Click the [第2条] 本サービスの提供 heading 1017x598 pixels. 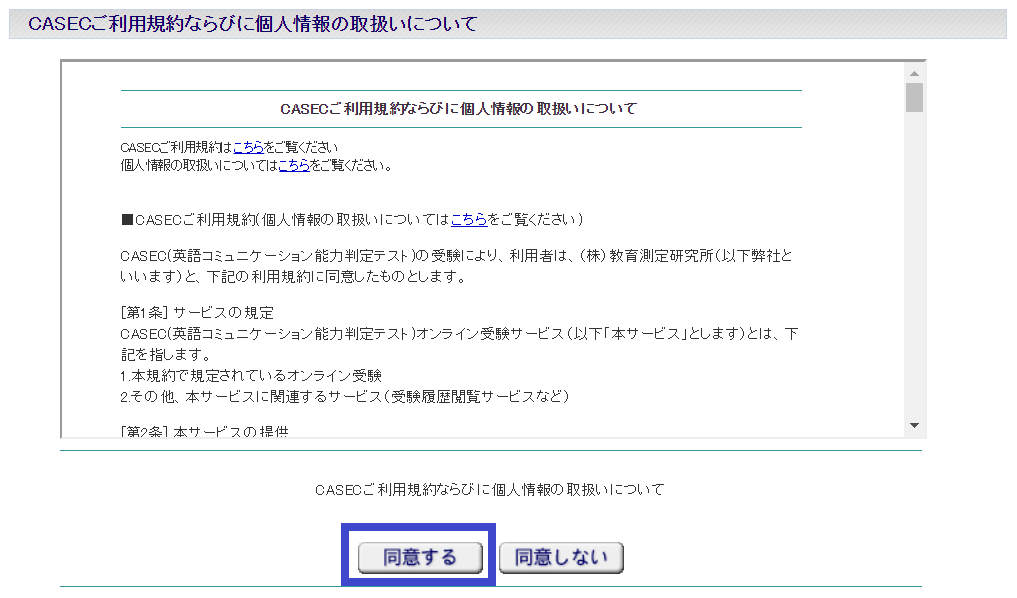click(196, 432)
